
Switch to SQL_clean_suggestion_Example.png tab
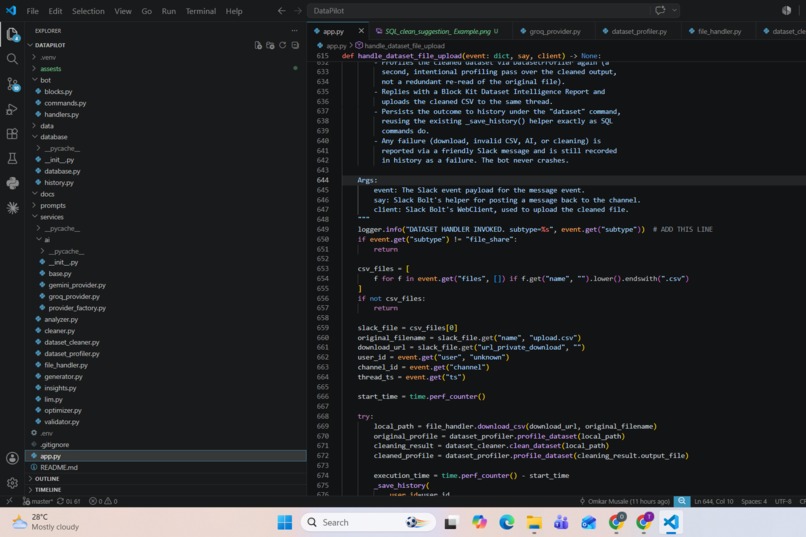click(x=438, y=31)
